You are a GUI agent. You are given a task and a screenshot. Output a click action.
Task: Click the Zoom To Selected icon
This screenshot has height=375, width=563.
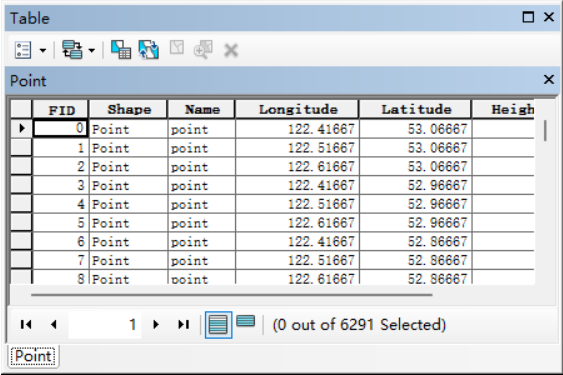[203, 49]
